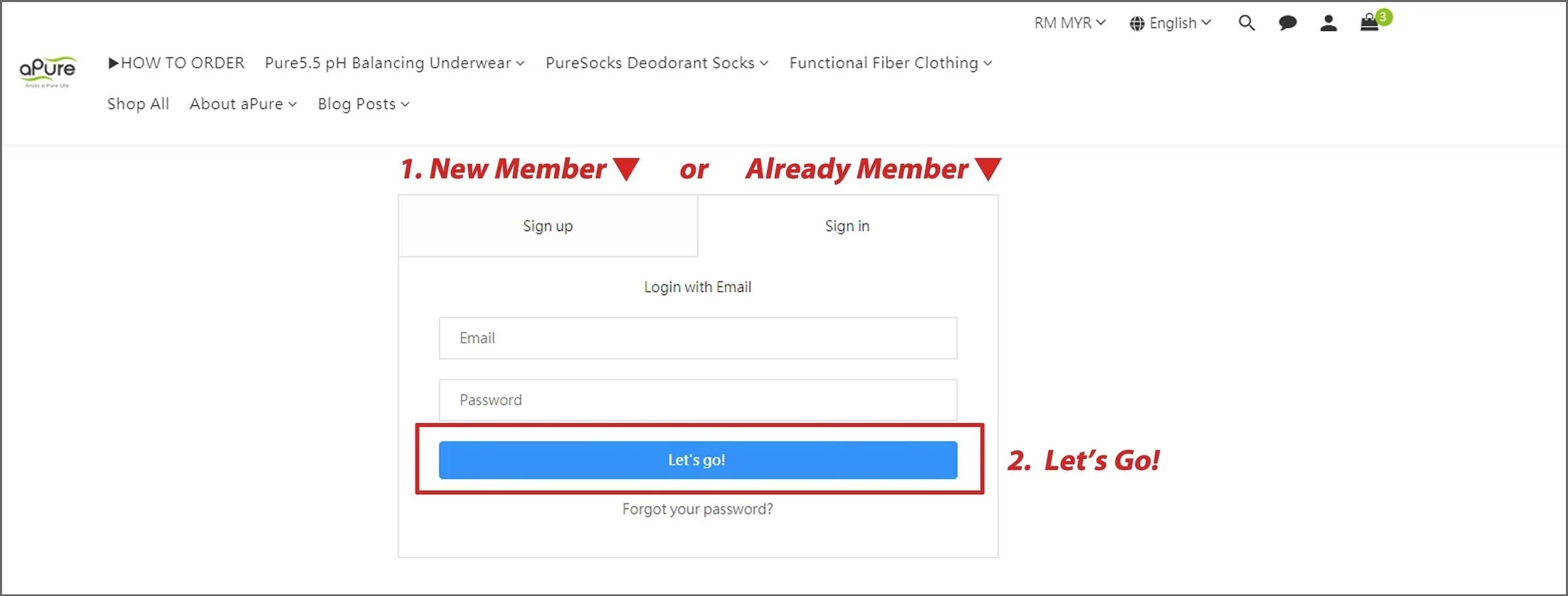Open the shopping cart bag icon
The height and width of the screenshot is (596, 1568).
point(1370,24)
